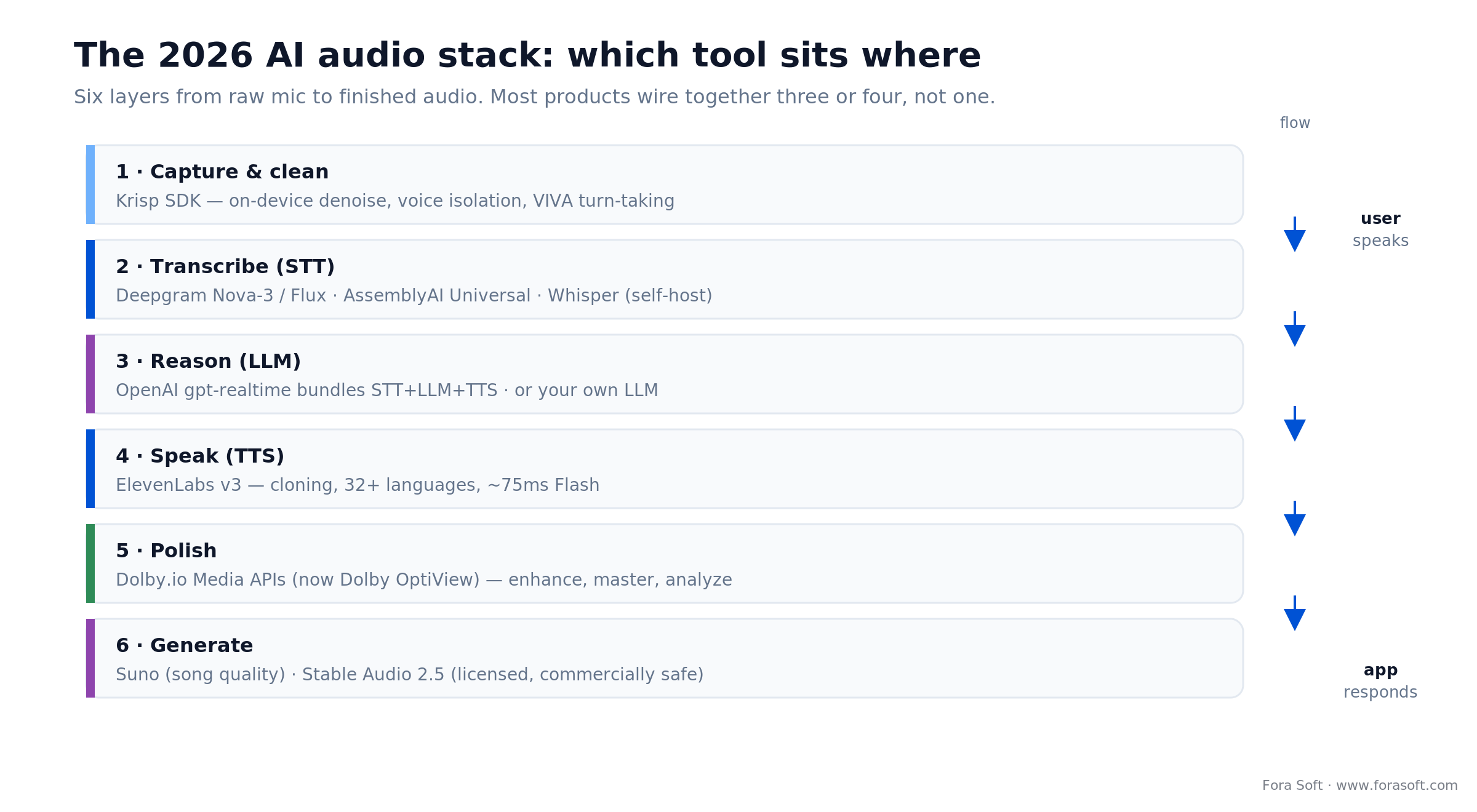
Task: Click the bold 'app' label
Action: [1380, 671]
